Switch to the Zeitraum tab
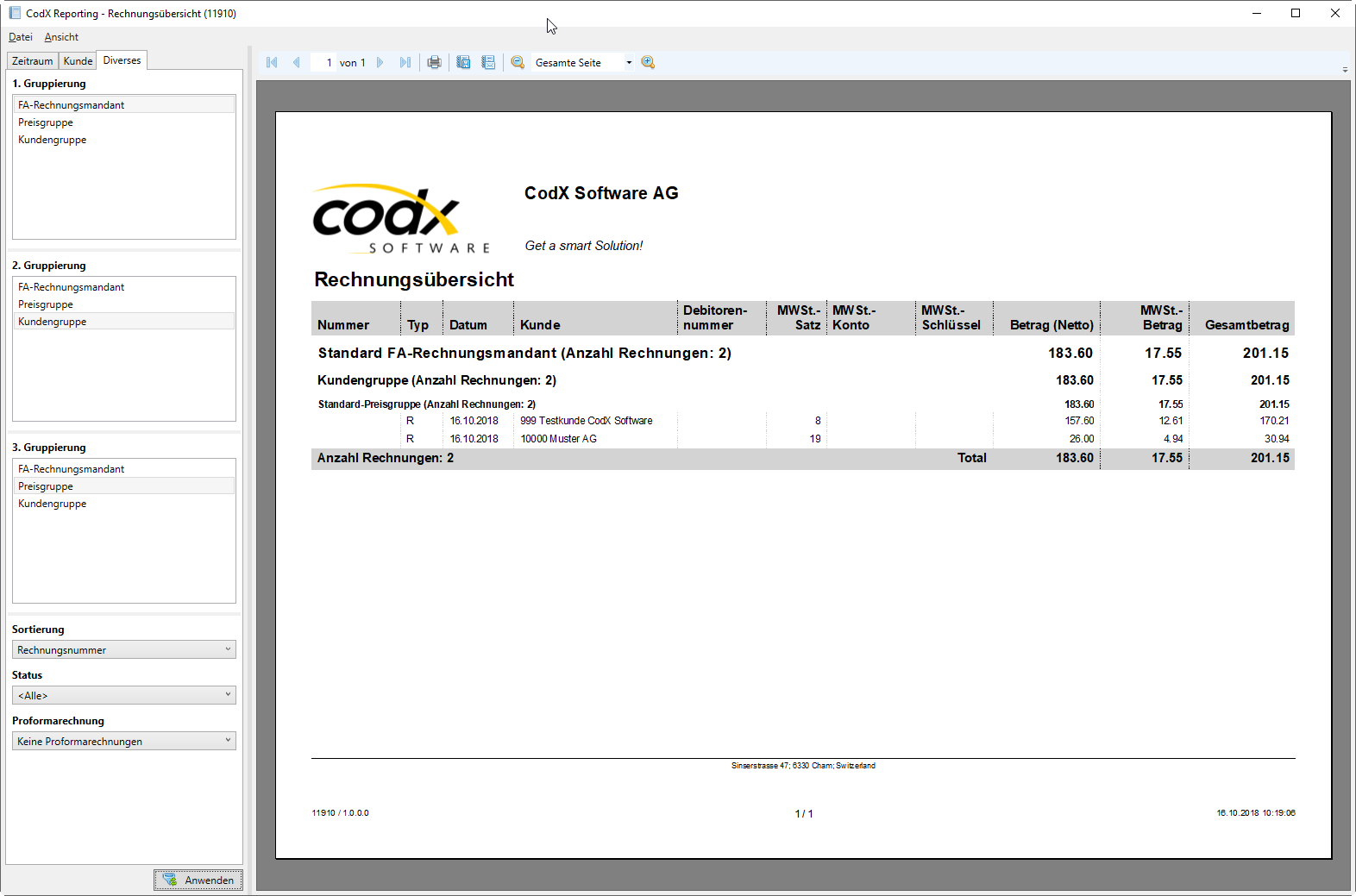 coord(33,61)
